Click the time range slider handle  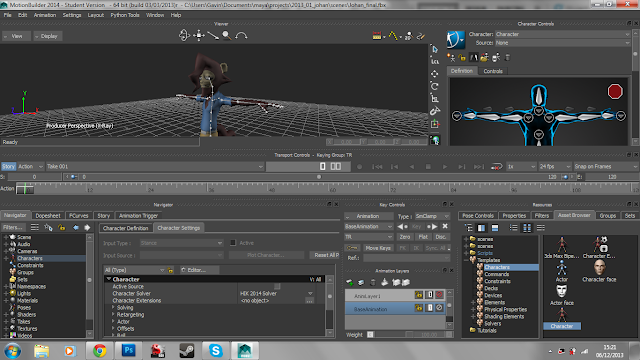319,177
